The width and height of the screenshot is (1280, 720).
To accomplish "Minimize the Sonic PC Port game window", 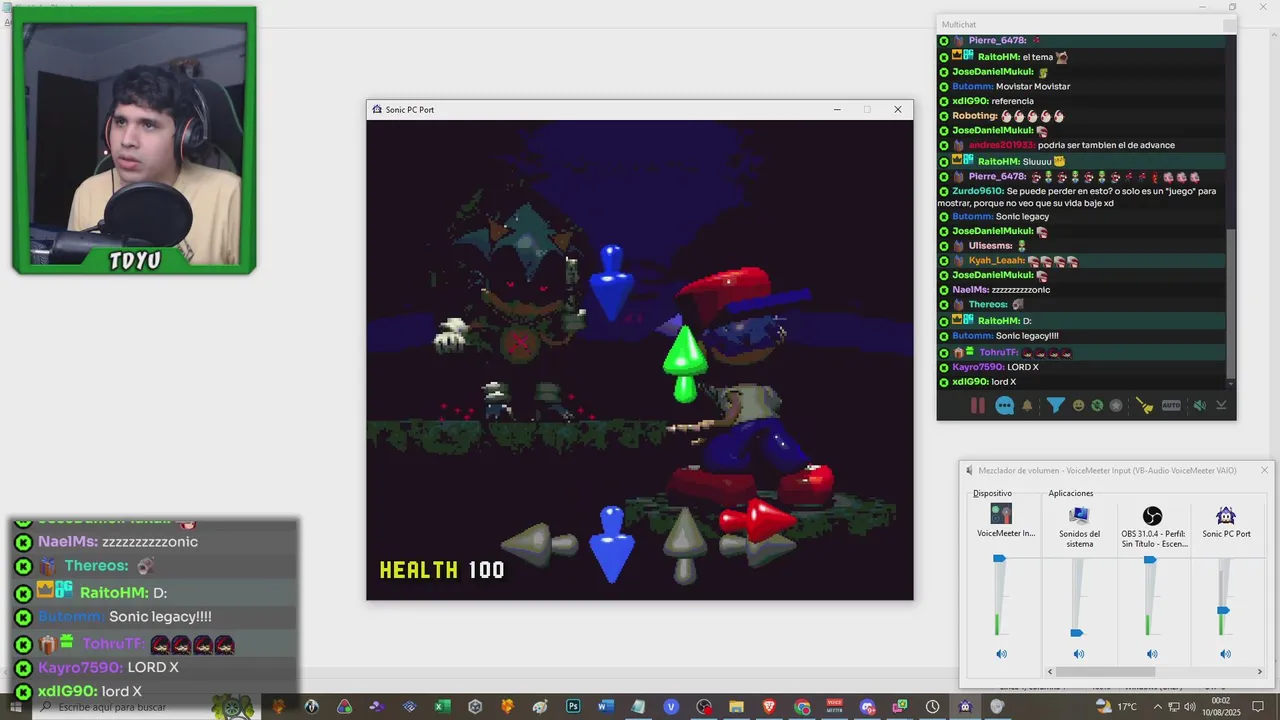I will coord(837,109).
